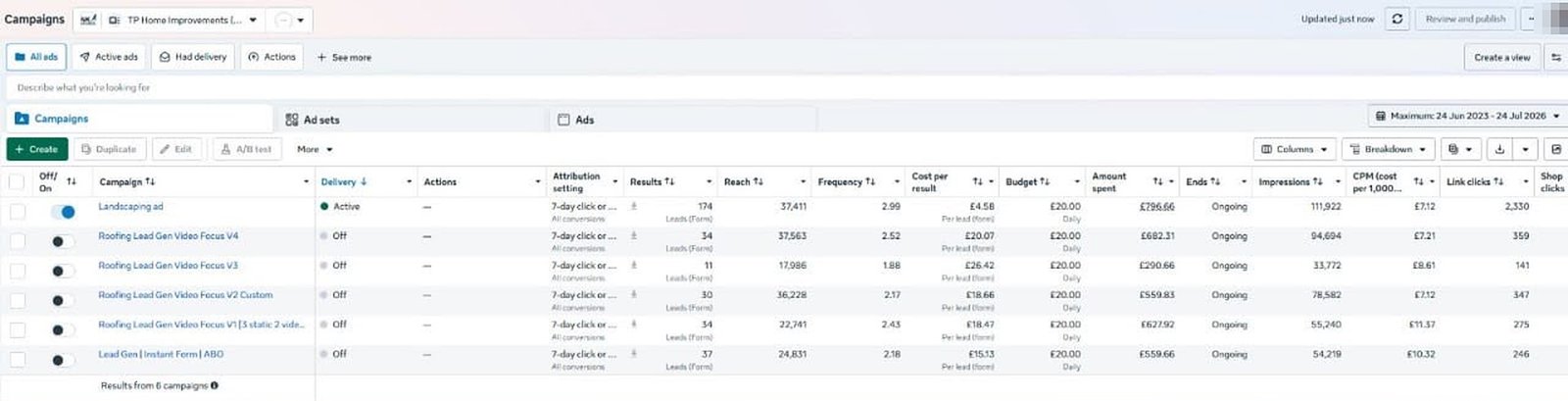Enable the Lead Gen Instant Form ABO campaign
The width and height of the screenshot is (1568, 401).
click(63, 360)
